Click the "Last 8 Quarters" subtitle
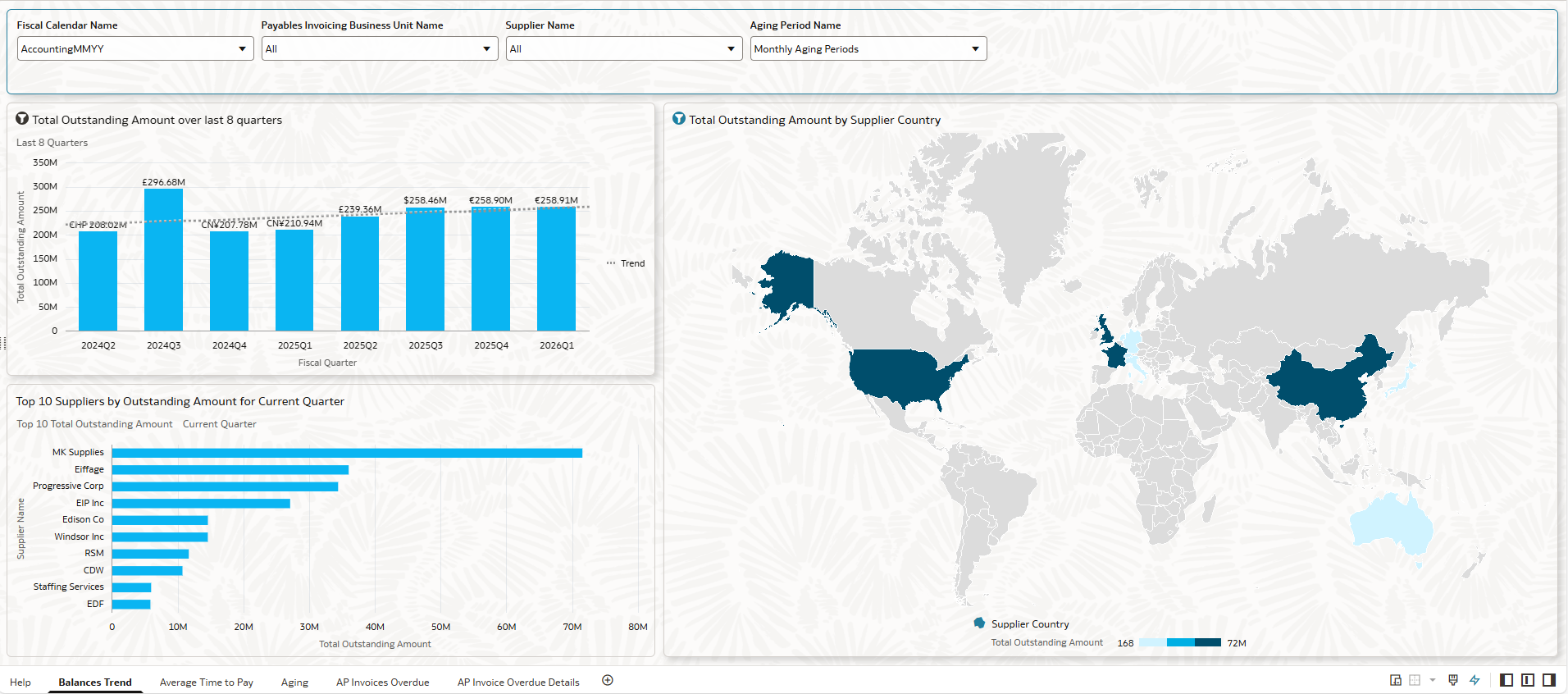Screen dimensions: 1568x694 coord(52,143)
